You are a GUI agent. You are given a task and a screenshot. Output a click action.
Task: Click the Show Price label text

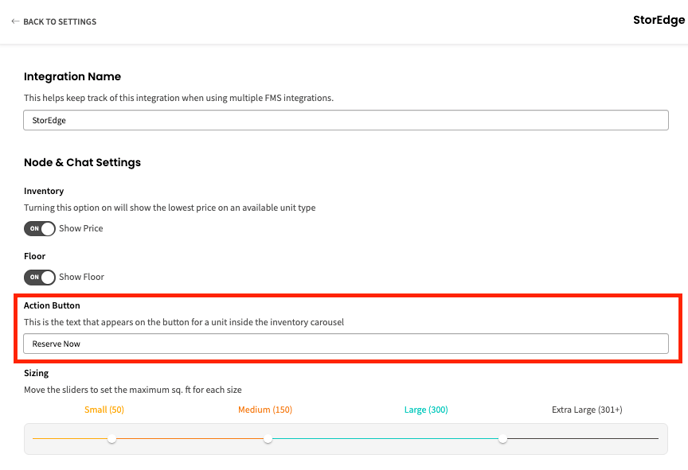[81, 228]
